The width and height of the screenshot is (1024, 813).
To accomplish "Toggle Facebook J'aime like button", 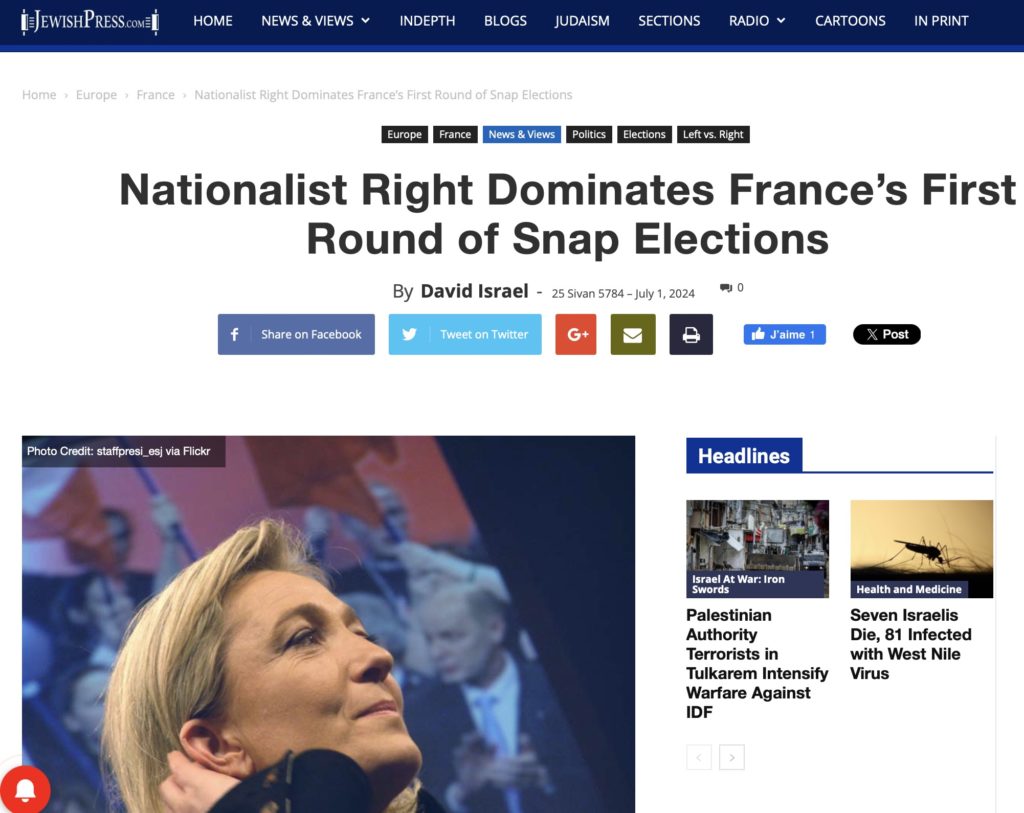I will pos(785,335).
